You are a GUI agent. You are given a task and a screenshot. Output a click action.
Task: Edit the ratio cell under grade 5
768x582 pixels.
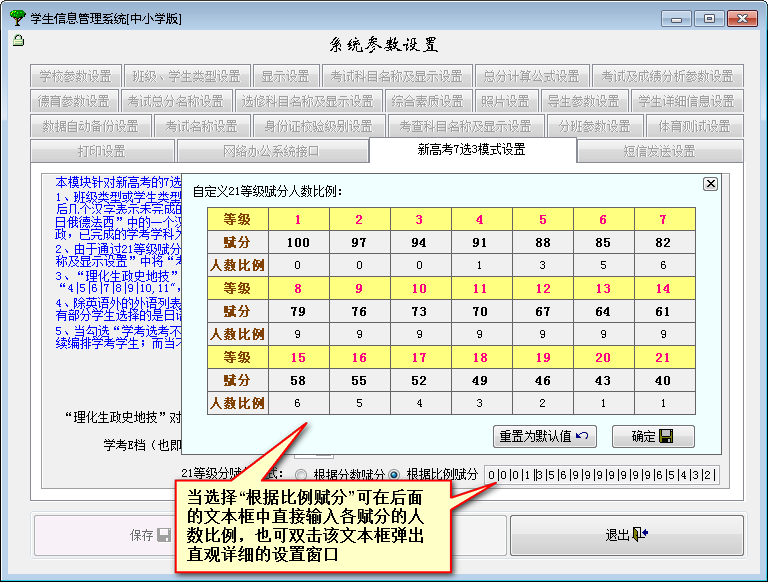[543, 265]
